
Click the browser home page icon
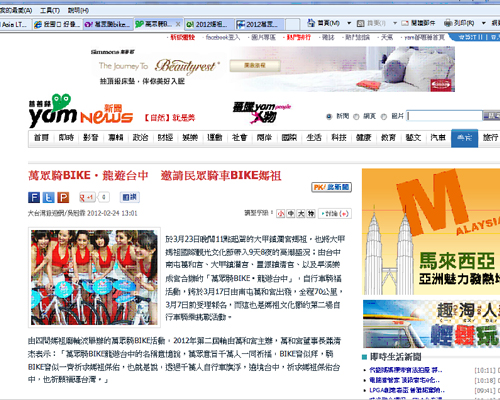311,23
